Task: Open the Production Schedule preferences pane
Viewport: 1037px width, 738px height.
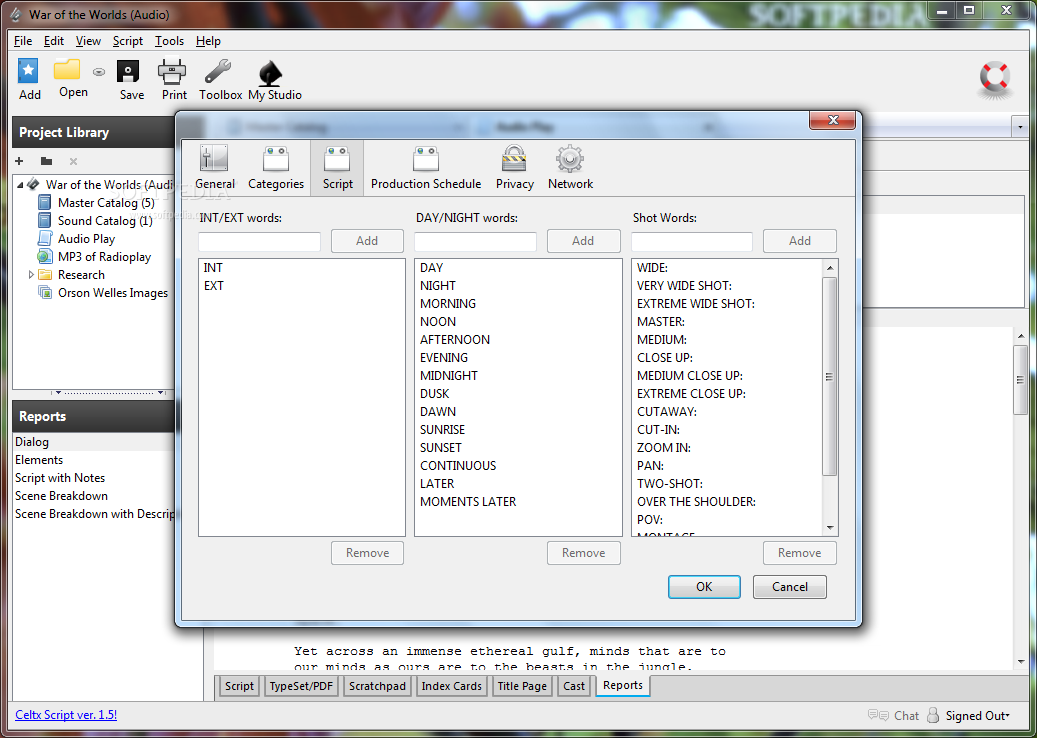Action: pyautogui.click(x=426, y=168)
